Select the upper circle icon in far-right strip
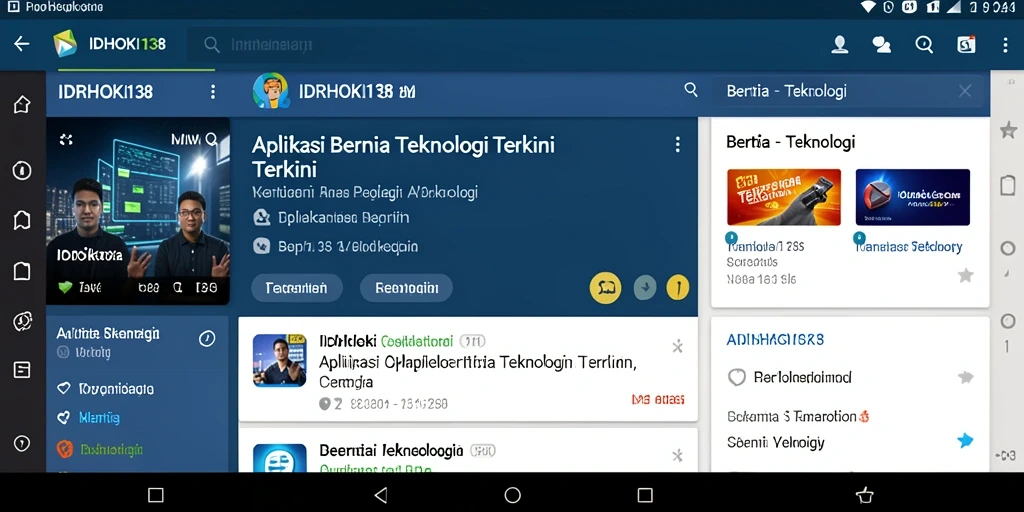 (x=1008, y=248)
